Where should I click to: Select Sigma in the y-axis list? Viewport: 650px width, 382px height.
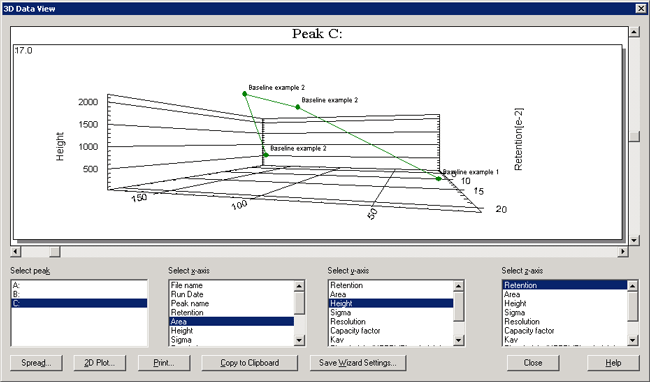(x=390, y=312)
